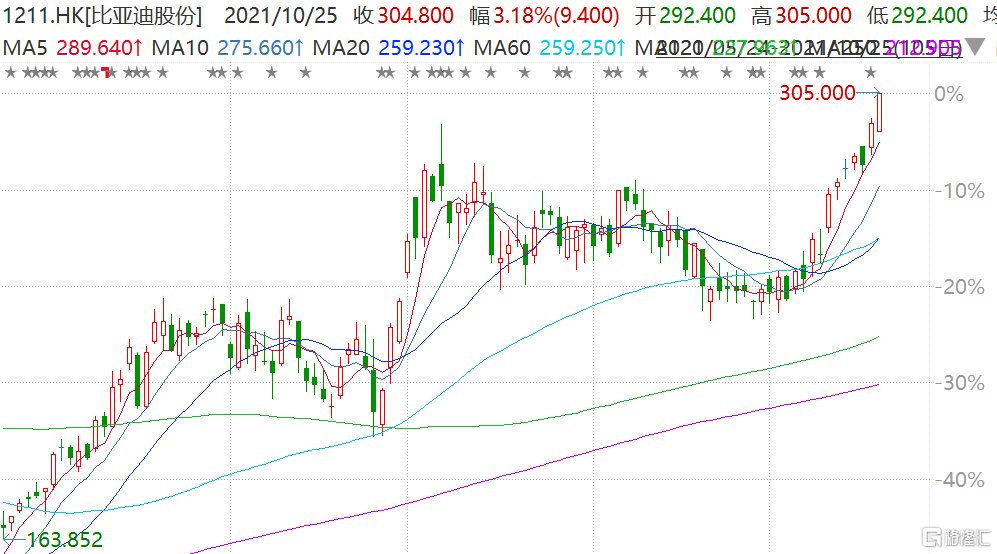Click the -40% axis label
The image size is (997, 554).
[x=959, y=480]
